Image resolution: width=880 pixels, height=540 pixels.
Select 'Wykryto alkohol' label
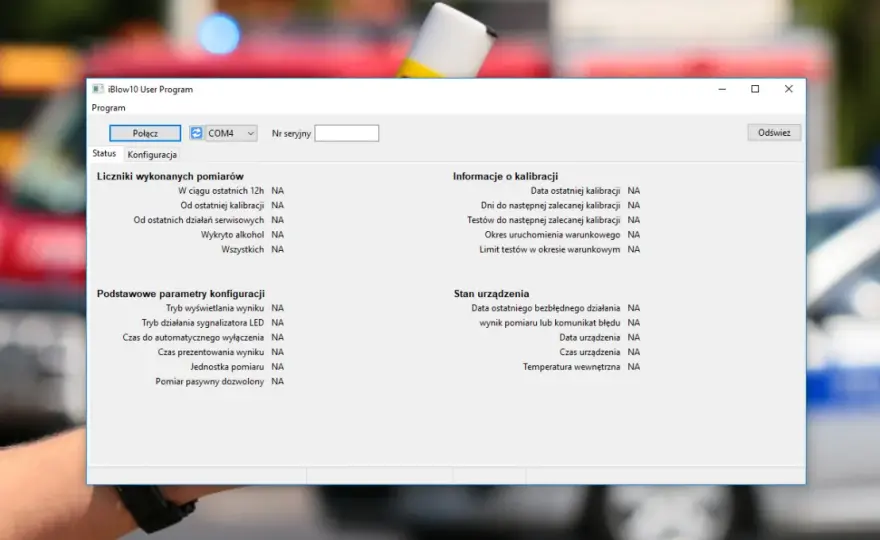click(232, 235)
